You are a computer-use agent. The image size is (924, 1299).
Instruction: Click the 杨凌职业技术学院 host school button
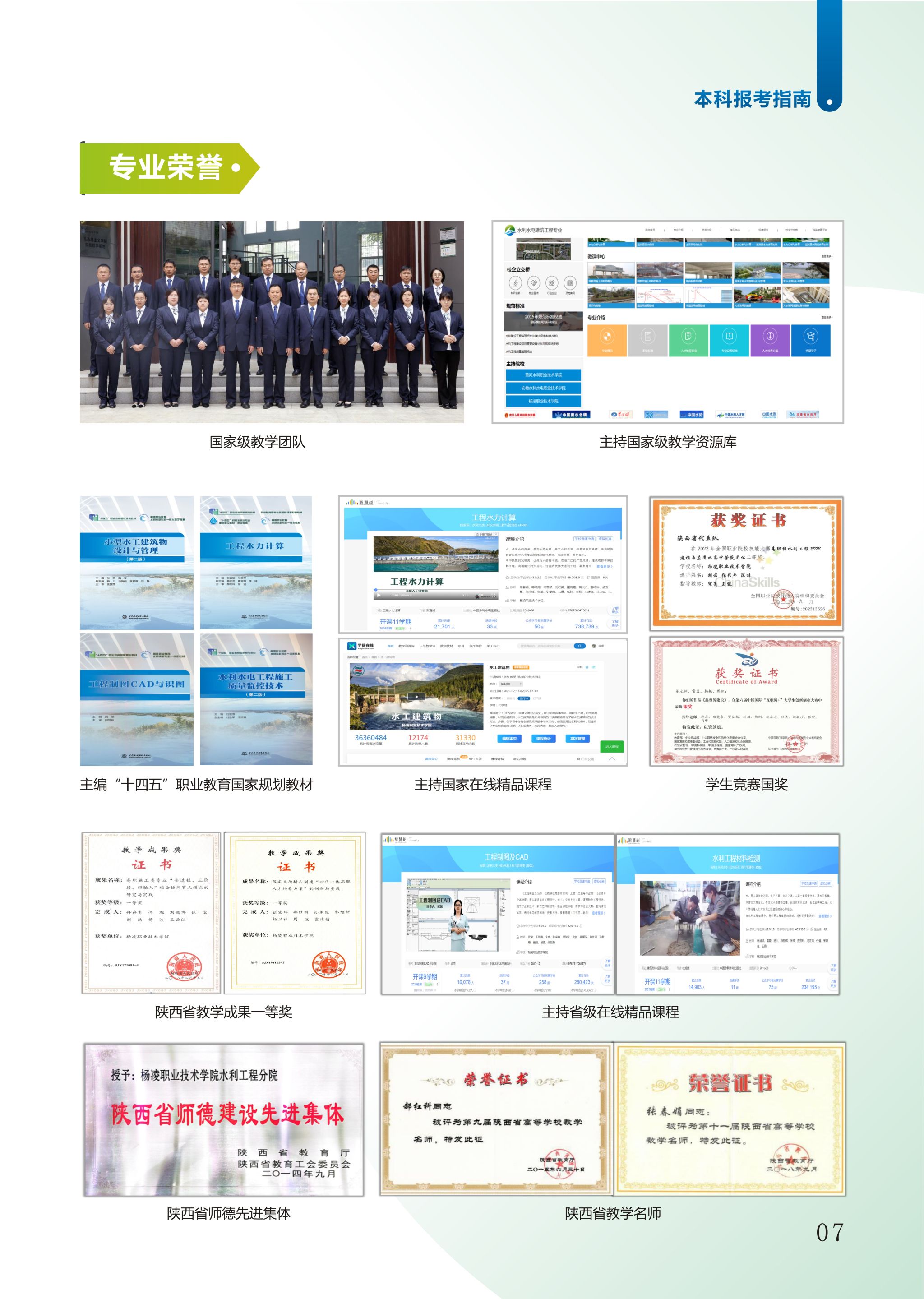click(x=543, y=401)
